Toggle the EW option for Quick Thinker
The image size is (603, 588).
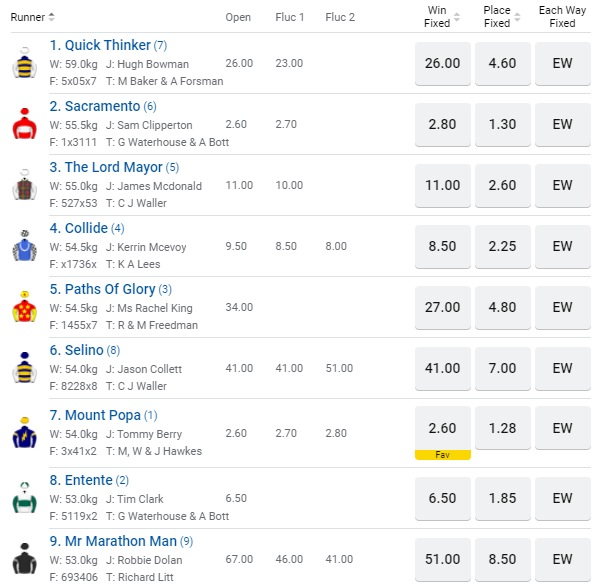562,64
